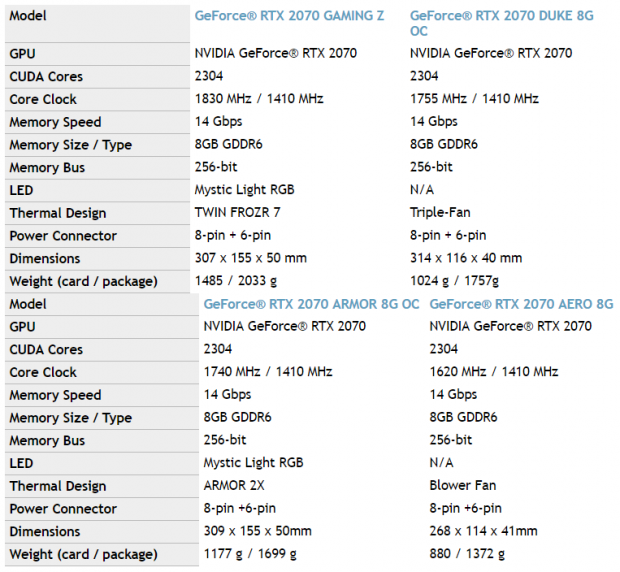The height and width of the screenshot is (572, 620).
Task: Click the 1620 MHz / 1410 MHz core clock
Action: coord(494,372)
